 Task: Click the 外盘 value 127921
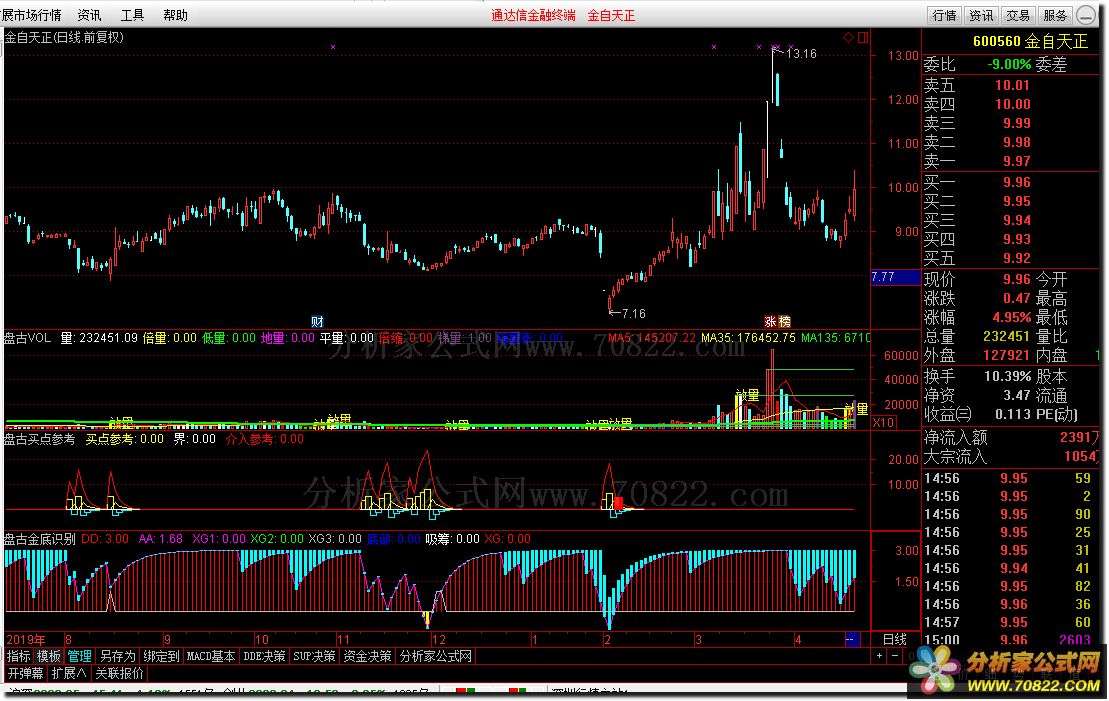click(1006, 355)
